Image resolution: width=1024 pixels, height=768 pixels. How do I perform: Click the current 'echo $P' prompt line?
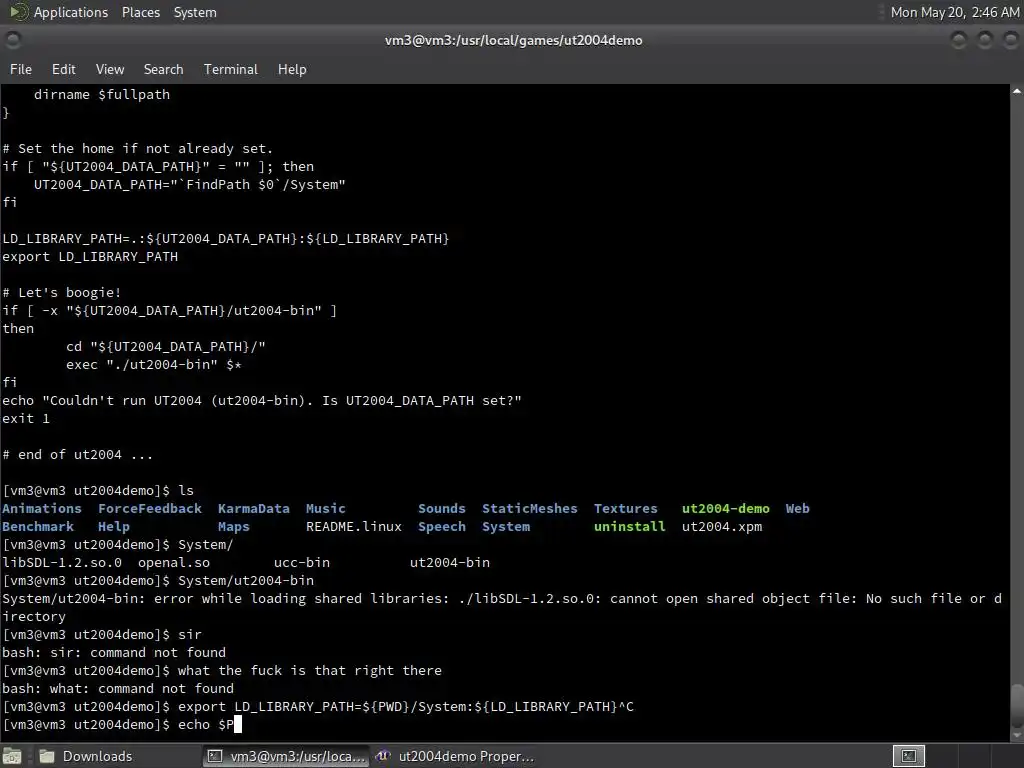coord(122,724)
